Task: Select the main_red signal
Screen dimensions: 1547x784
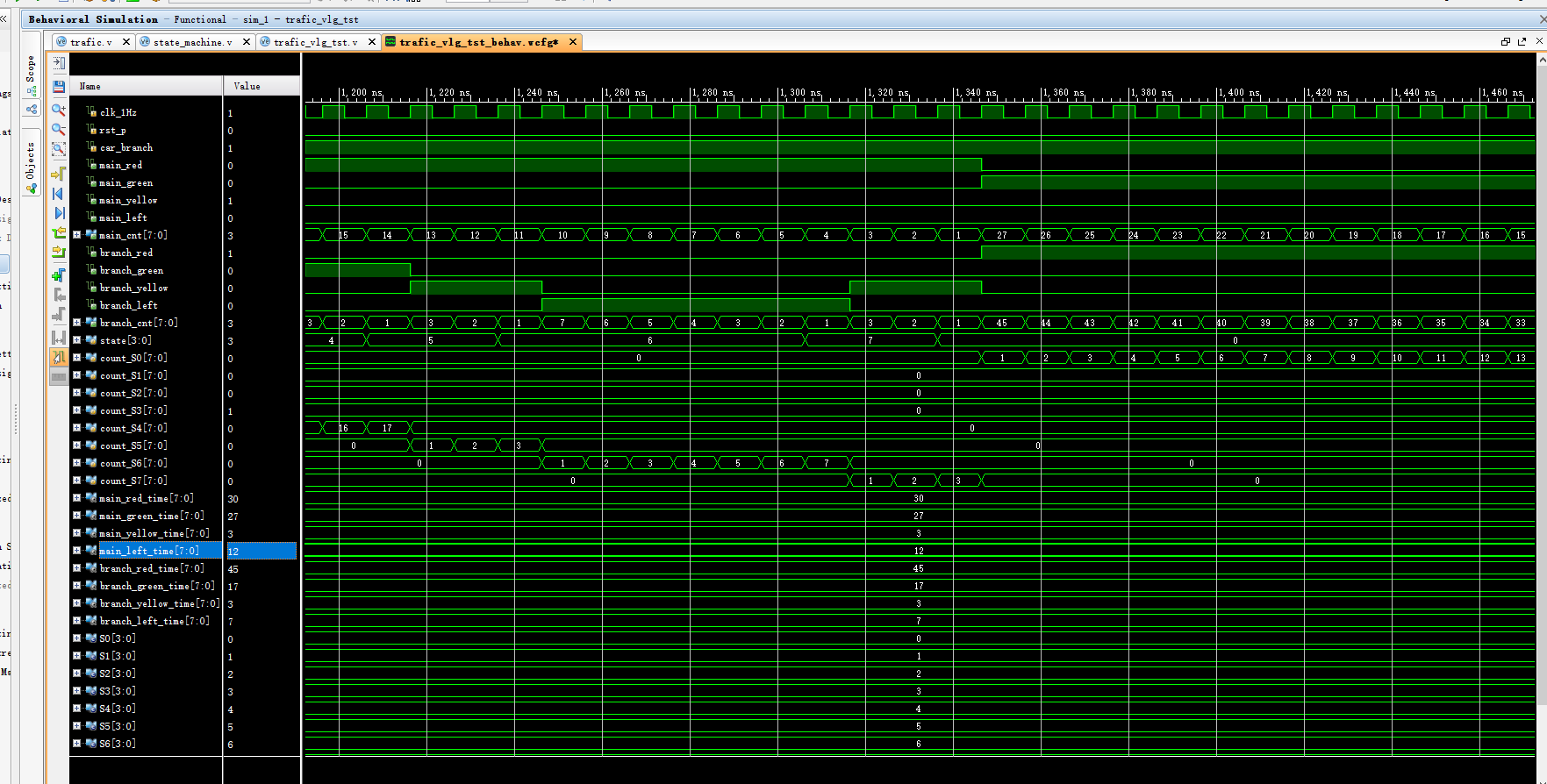Action: point(120,165)
